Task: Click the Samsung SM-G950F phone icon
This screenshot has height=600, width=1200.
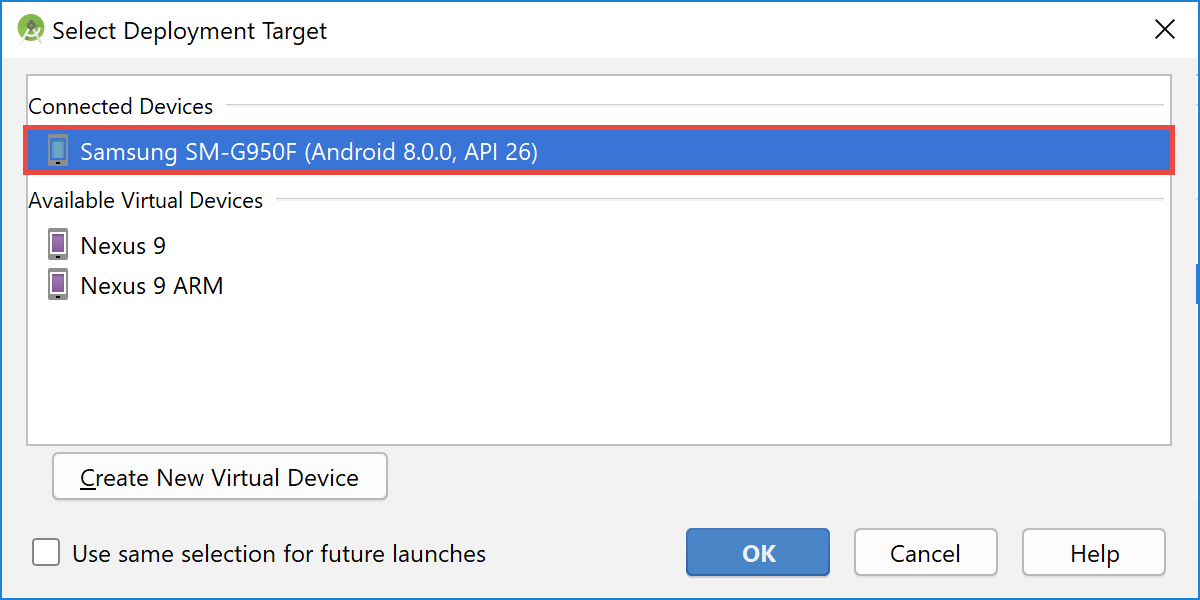Action: click(x=58, y=151)
